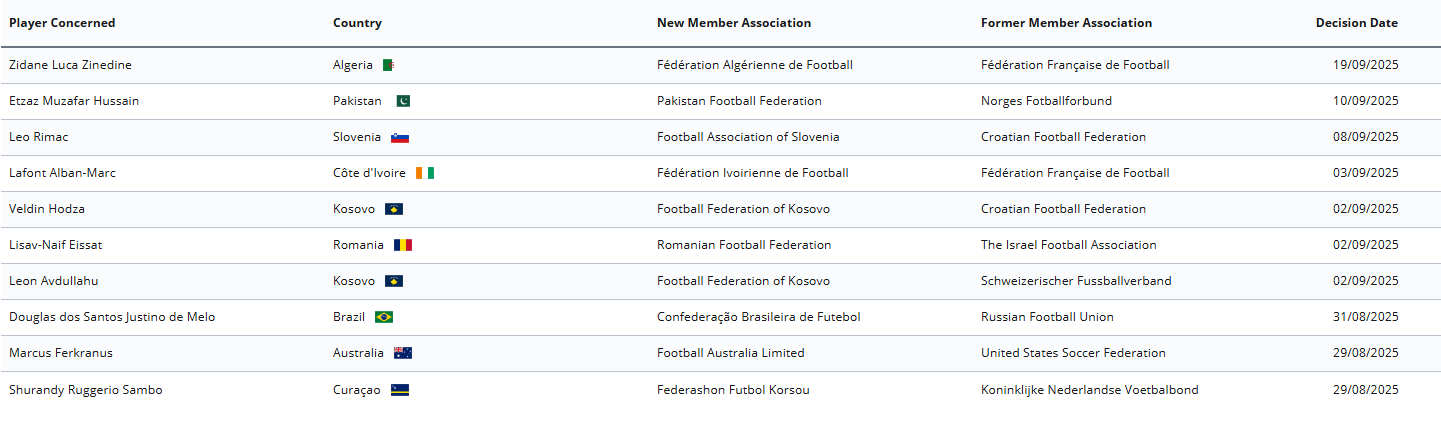Click the Australia flag icon
This screenshot has height=427, width=1441.
(402, 353)
